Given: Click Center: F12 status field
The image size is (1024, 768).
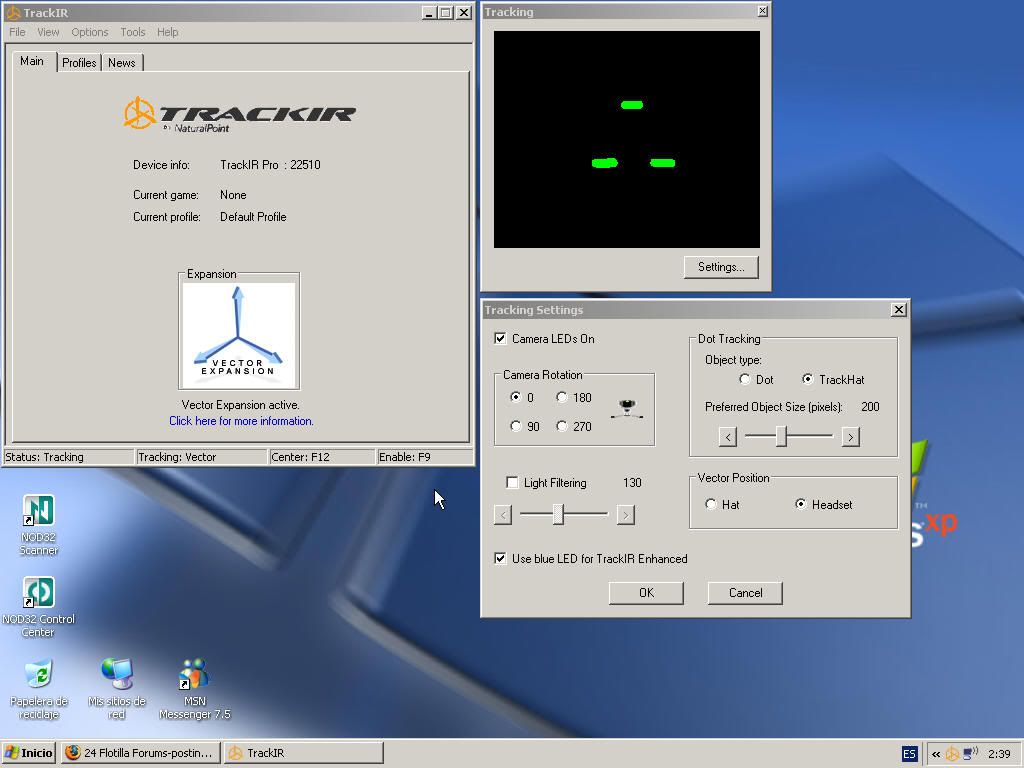Looking at the screenshot, I should (323, 456).
